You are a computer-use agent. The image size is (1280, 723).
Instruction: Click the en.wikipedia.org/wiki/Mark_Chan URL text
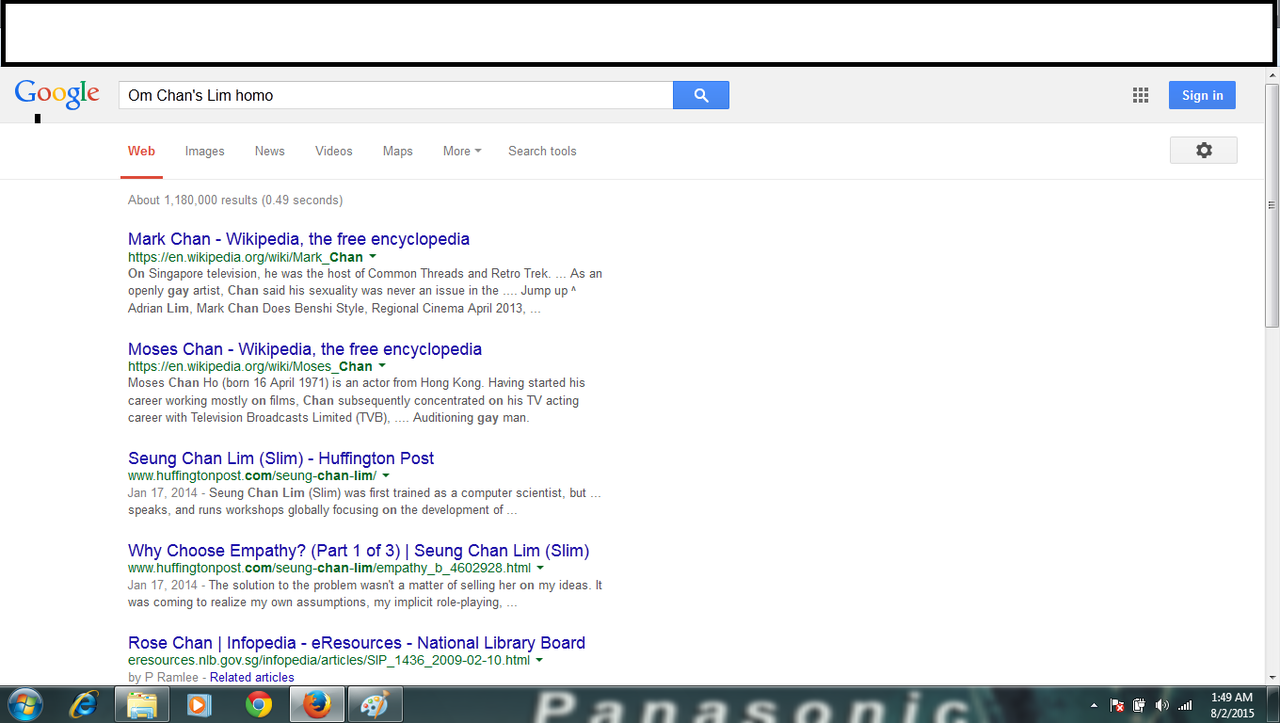245,257
